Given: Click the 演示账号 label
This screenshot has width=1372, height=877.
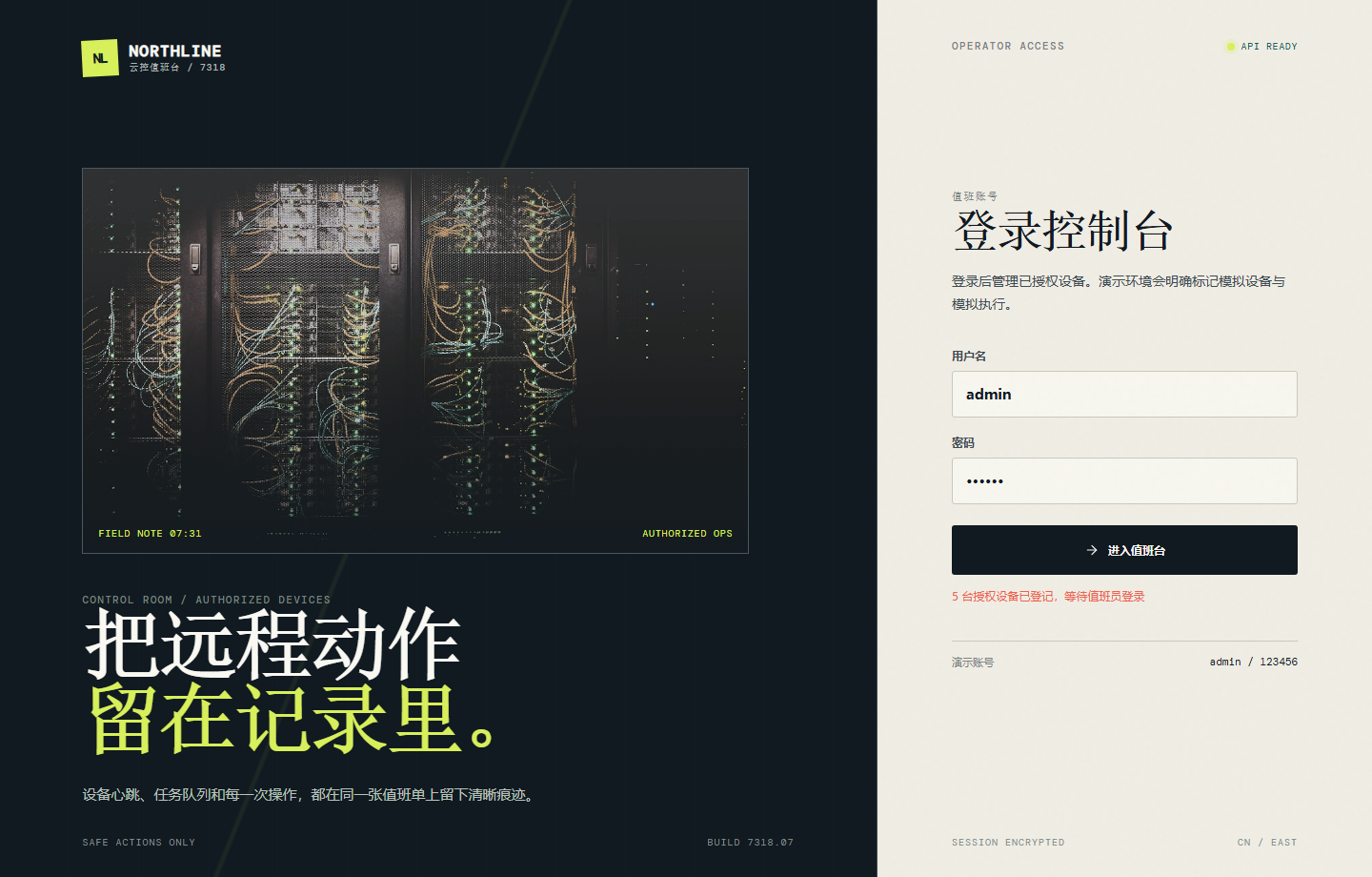Looking at the screenshot, I should pos(973,662).
